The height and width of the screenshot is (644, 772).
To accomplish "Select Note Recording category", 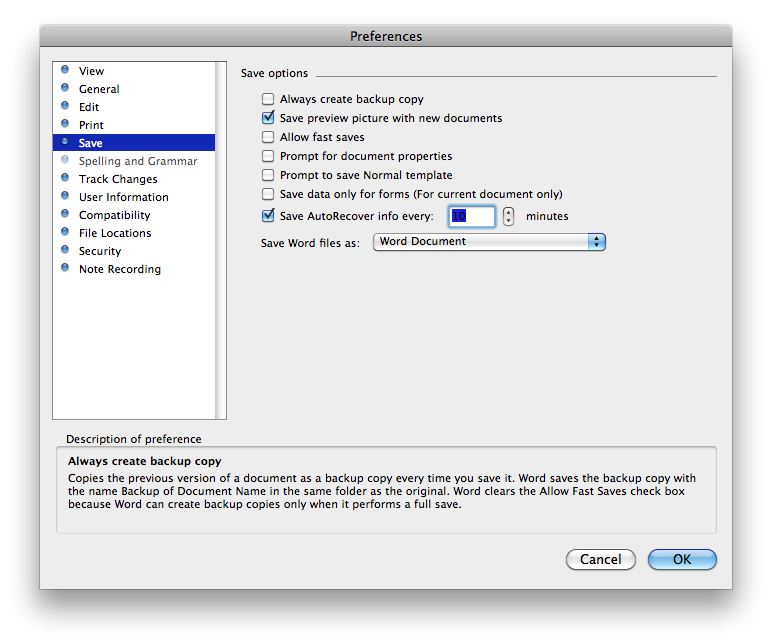I will [x=134, y=269].
